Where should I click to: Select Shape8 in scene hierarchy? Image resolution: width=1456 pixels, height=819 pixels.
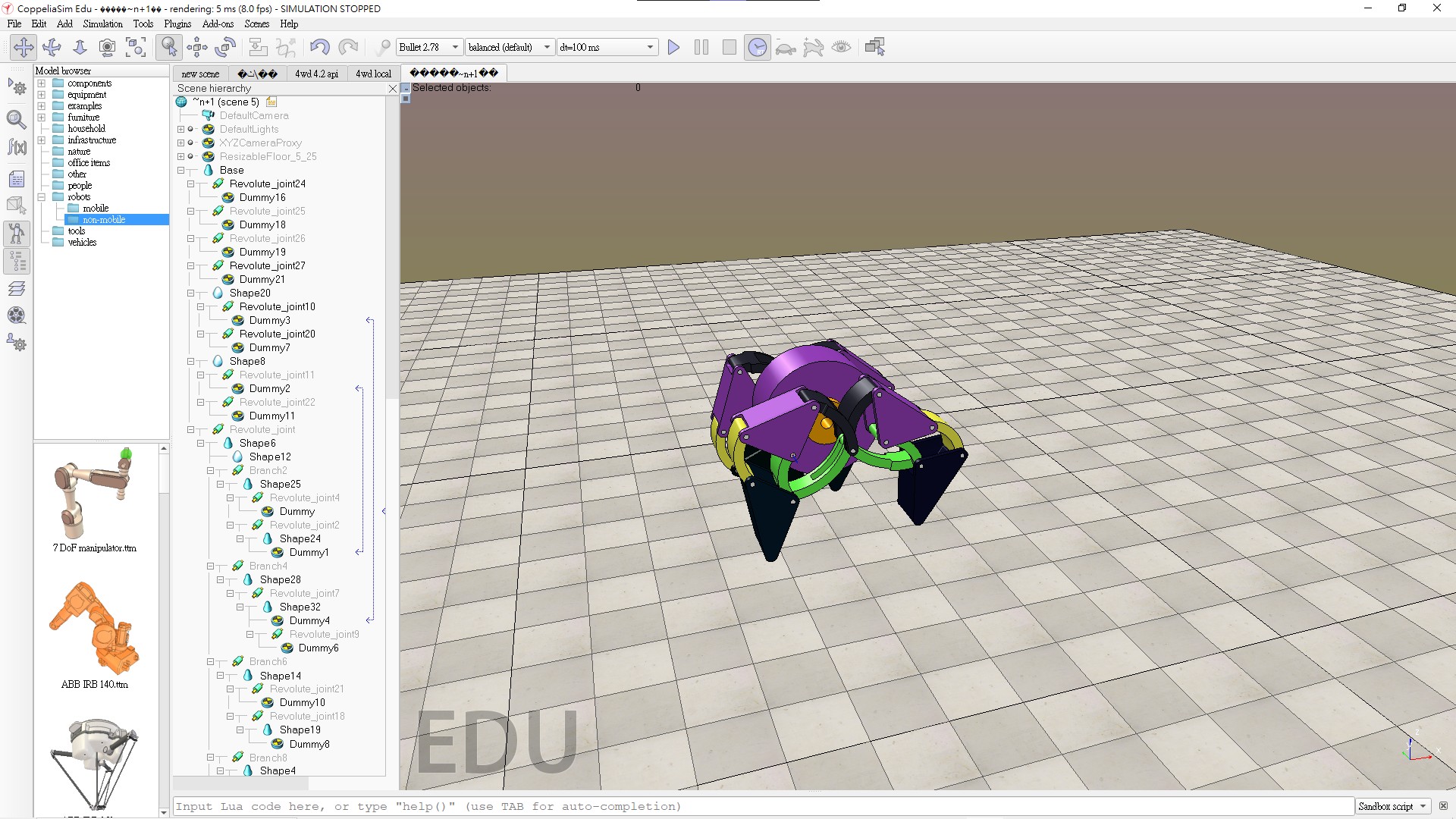point(247,362)
